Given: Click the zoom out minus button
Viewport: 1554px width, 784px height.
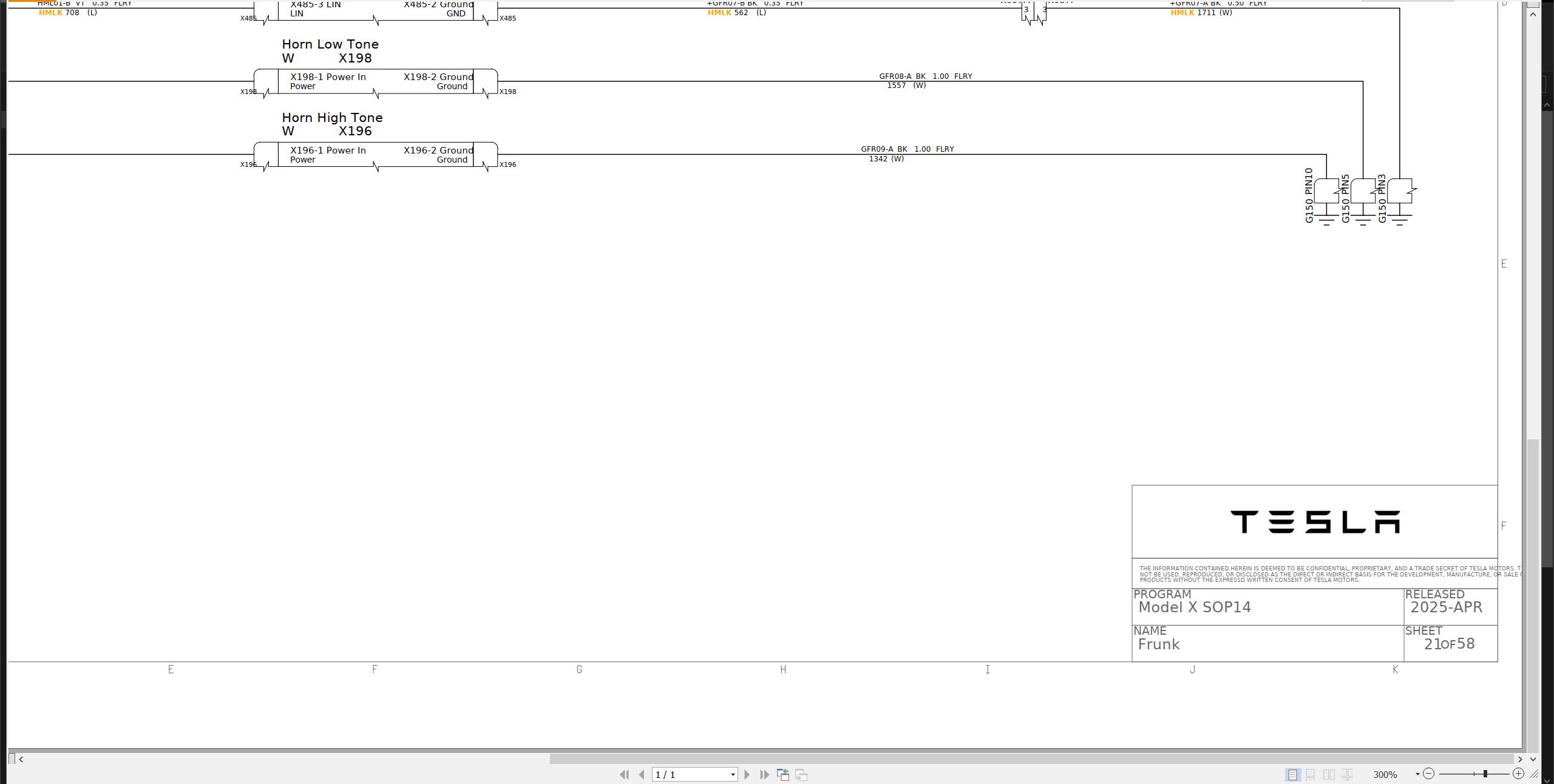Looking at the screenshot, I should [1428, 774].
